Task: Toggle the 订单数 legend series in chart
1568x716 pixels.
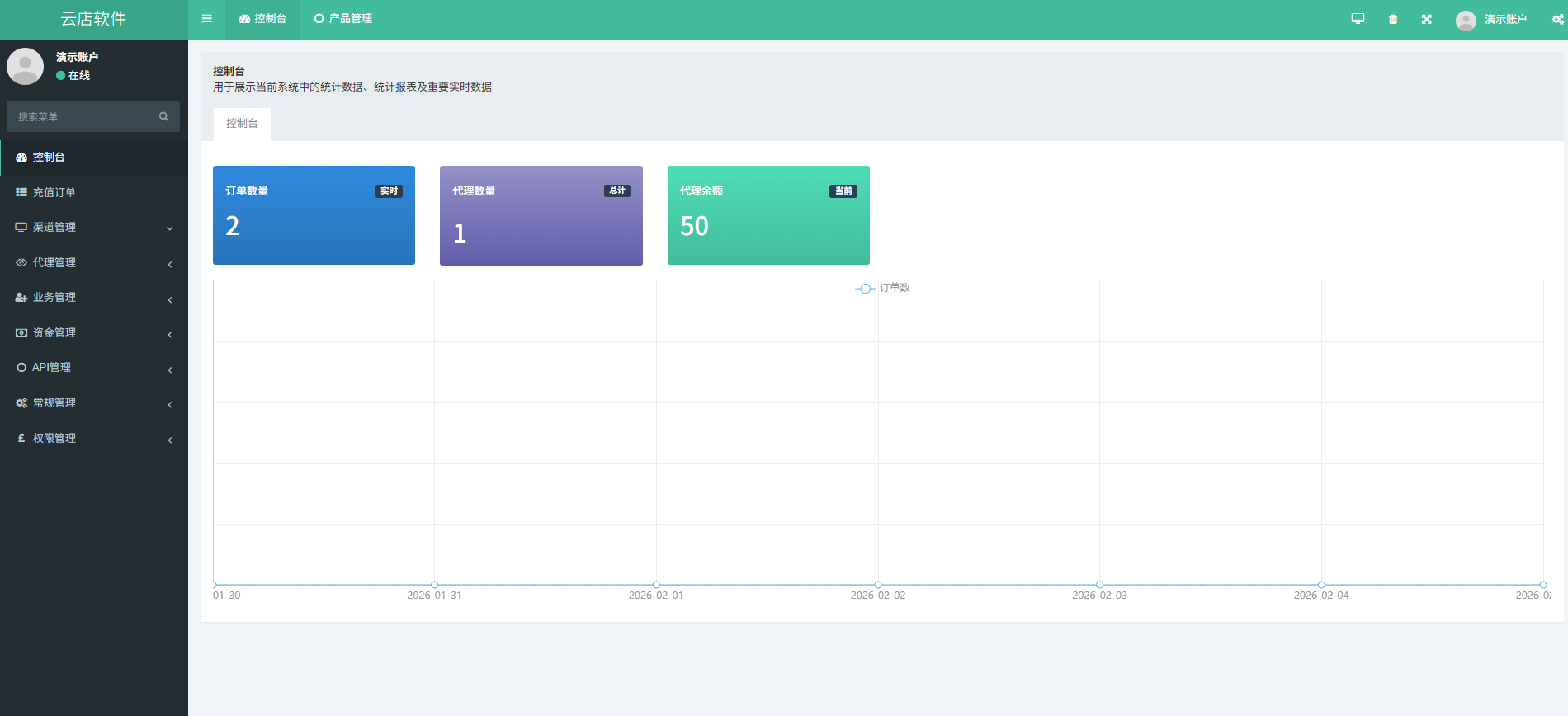Action: pyautogui.click(x=883, y=288)
